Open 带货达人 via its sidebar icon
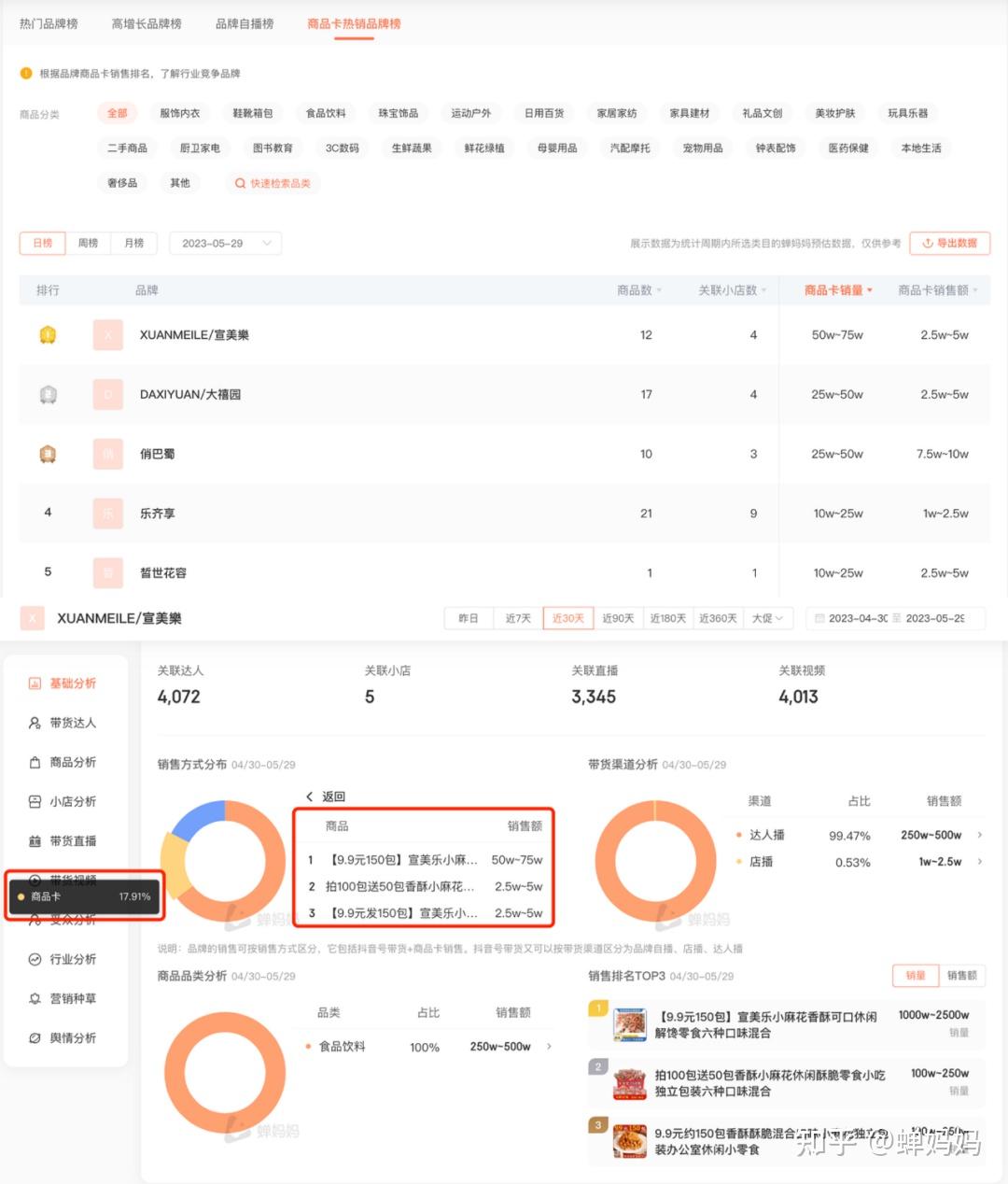 pyautogui.click(x=35, y=723)
